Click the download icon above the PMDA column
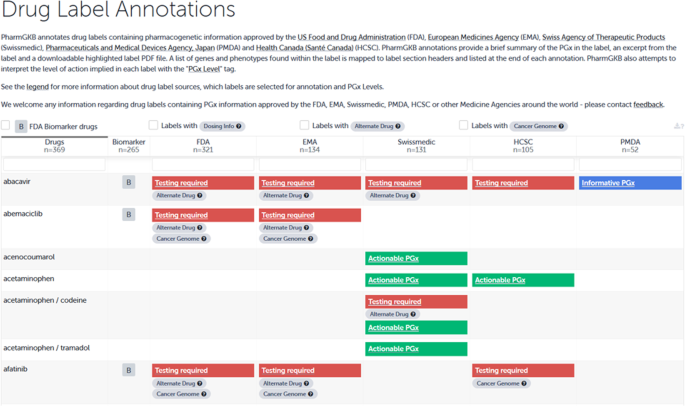The height and width of the screenshot is (406, 685). (x=678, y=126)
